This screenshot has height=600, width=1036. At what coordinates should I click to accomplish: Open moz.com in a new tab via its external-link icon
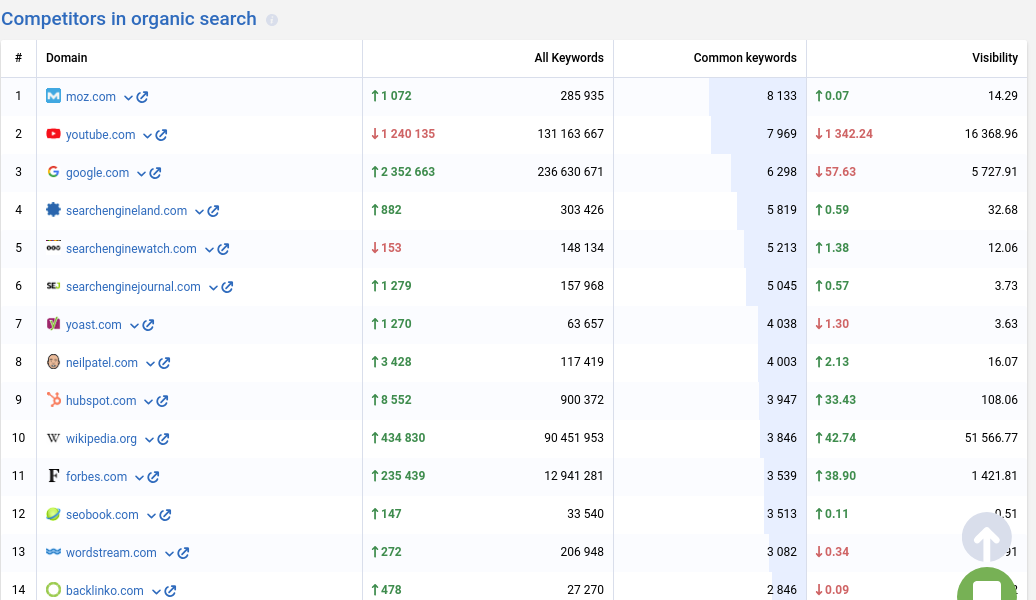(x=142, y=97)
